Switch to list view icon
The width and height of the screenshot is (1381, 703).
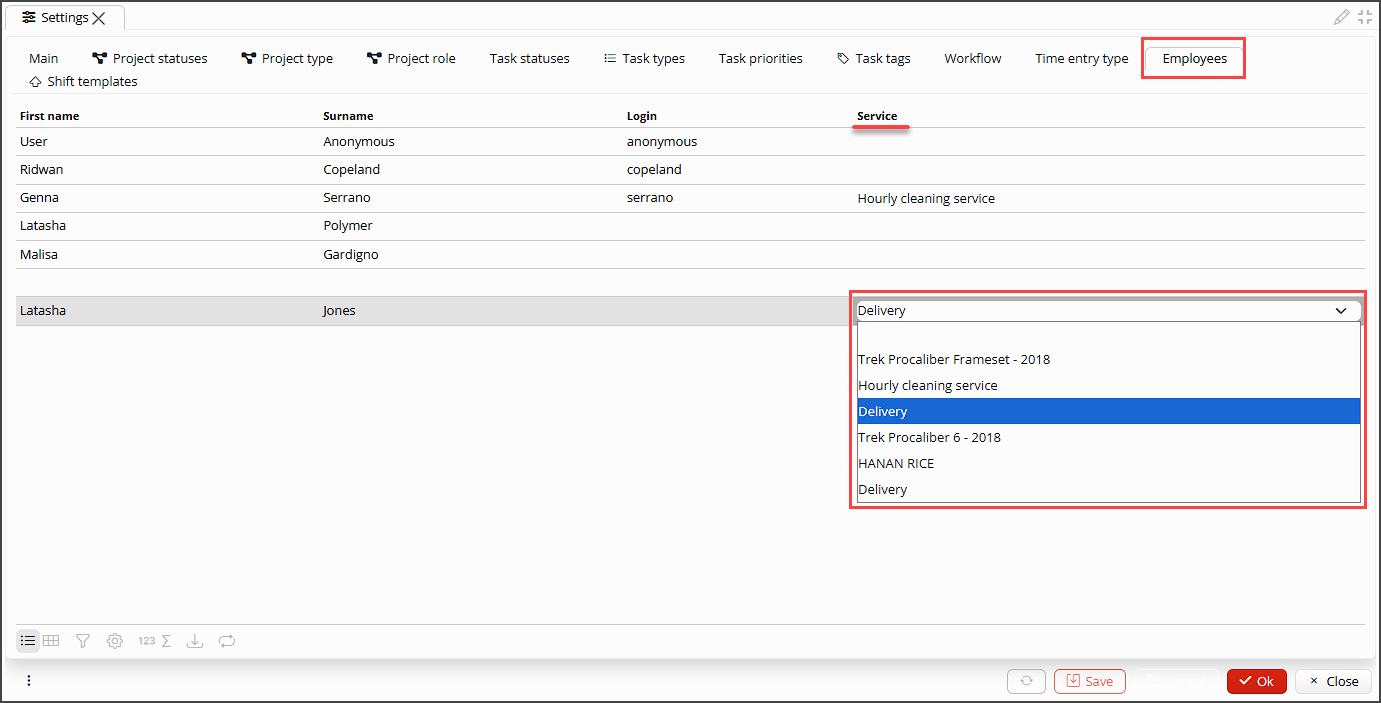click(x=28, y=641)
